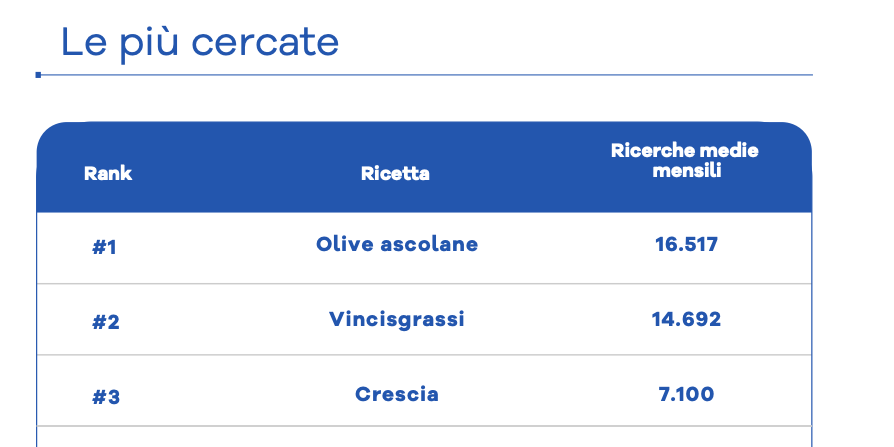Click the 'Le più cercate' heading
The image size is (894, 447).
pyautogui.click(x=200, y=43)
